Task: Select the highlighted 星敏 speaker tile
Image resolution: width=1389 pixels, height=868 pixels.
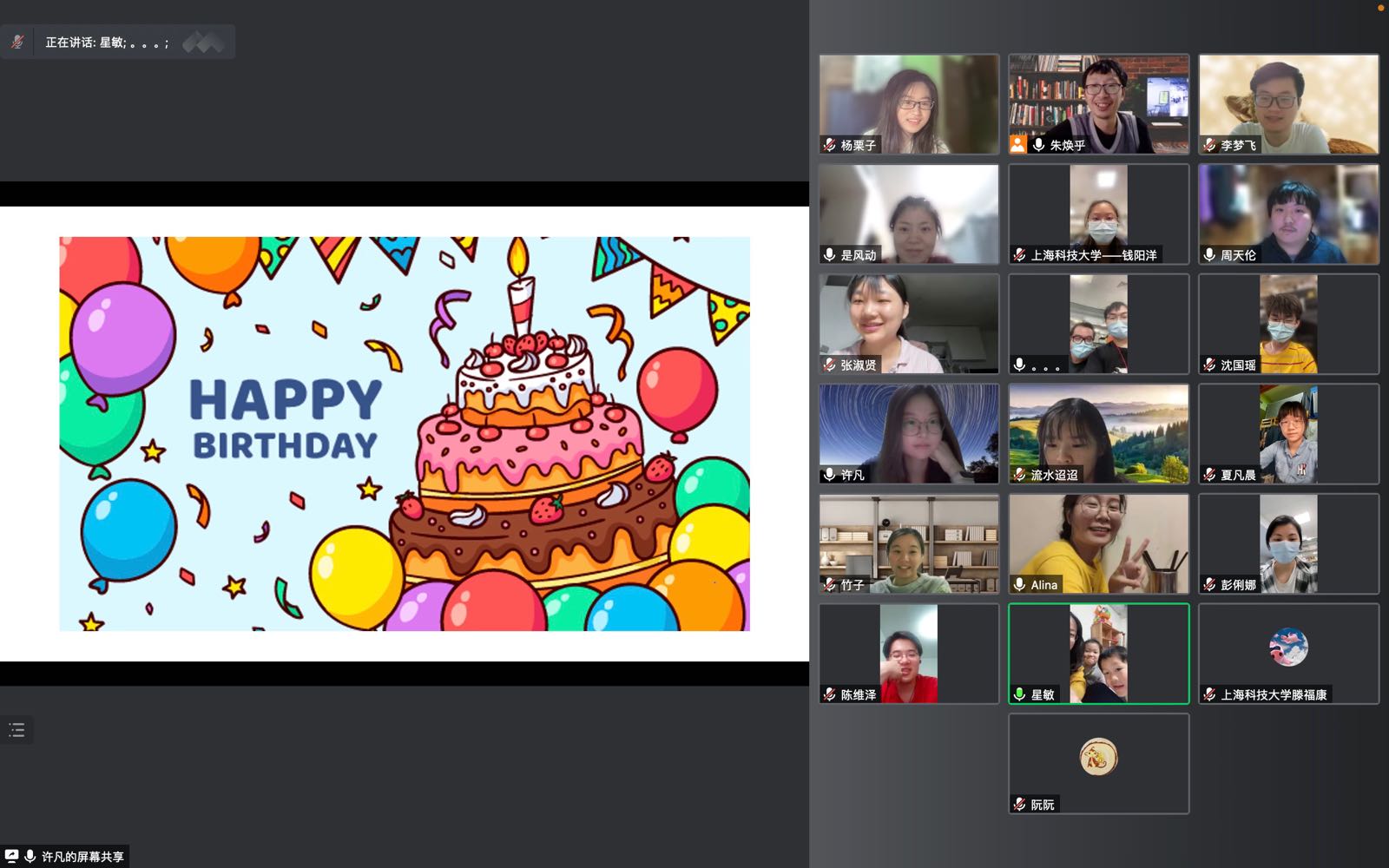Action: point(1098,654)
